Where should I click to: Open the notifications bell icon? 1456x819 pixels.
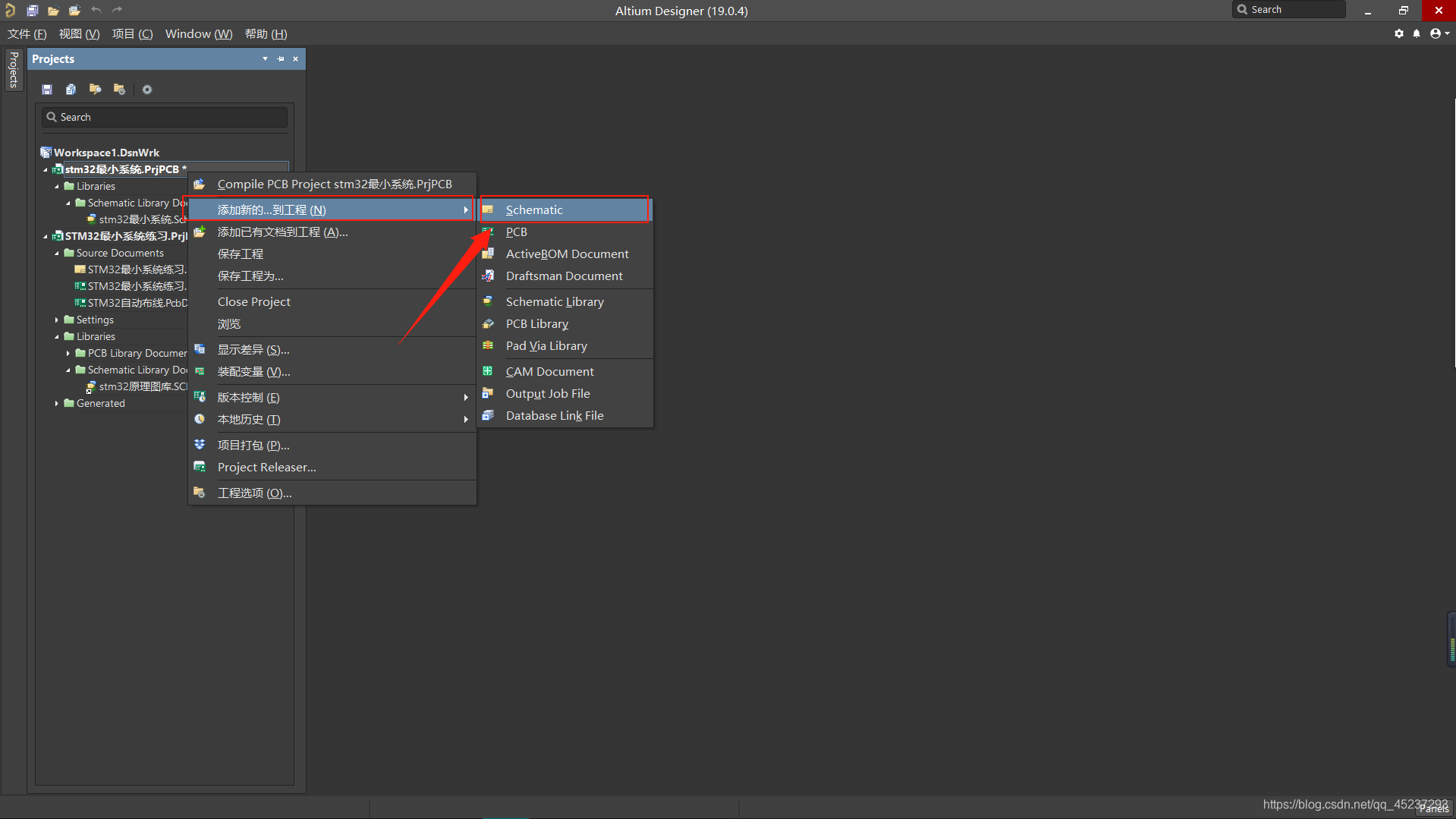pyautogui.click(x=1417, y=33)
